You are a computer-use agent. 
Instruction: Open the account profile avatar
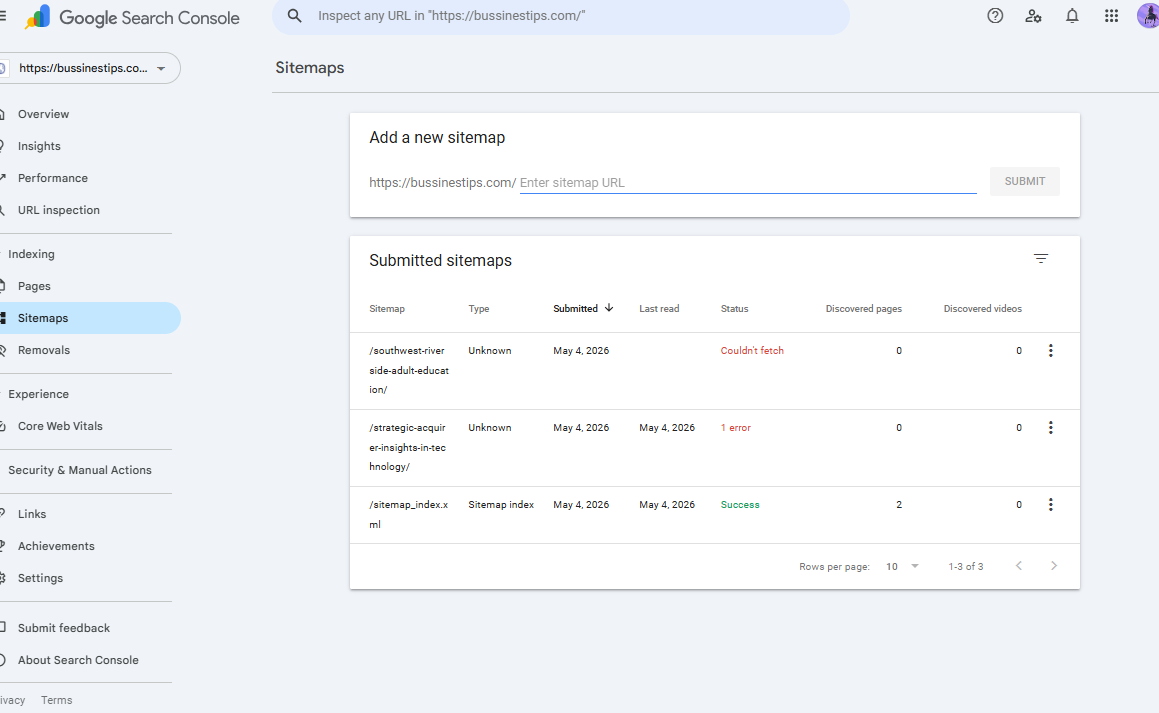tap(1148, 16)
